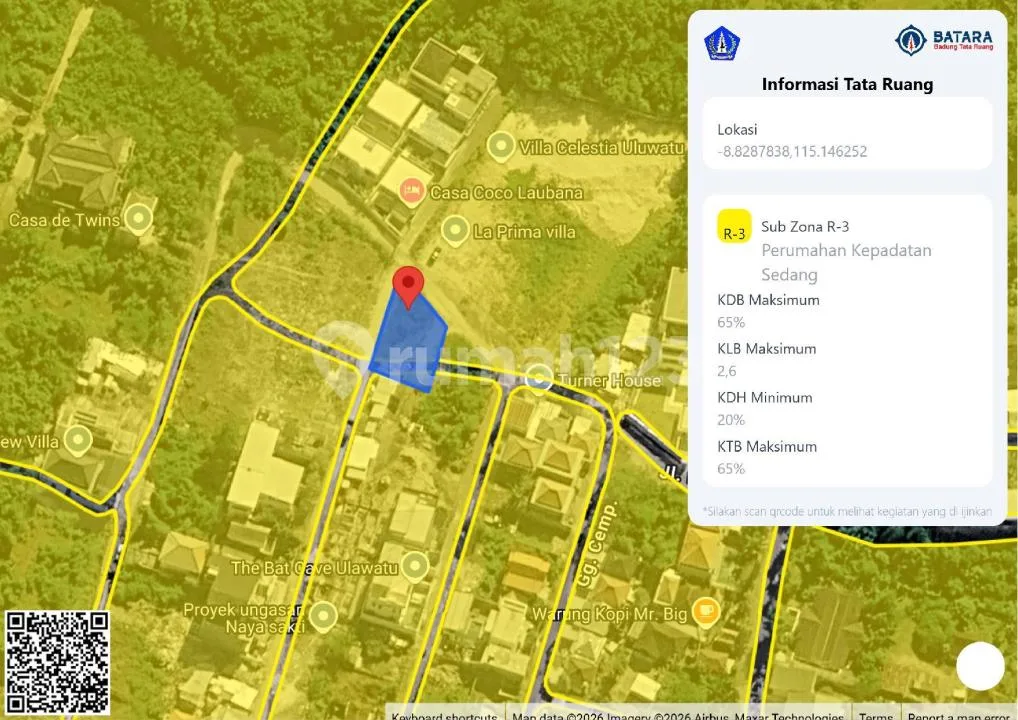Select the partially visible 'ew Villa' marker
This screenshot has width=1018, height=720.
point(78,441)
